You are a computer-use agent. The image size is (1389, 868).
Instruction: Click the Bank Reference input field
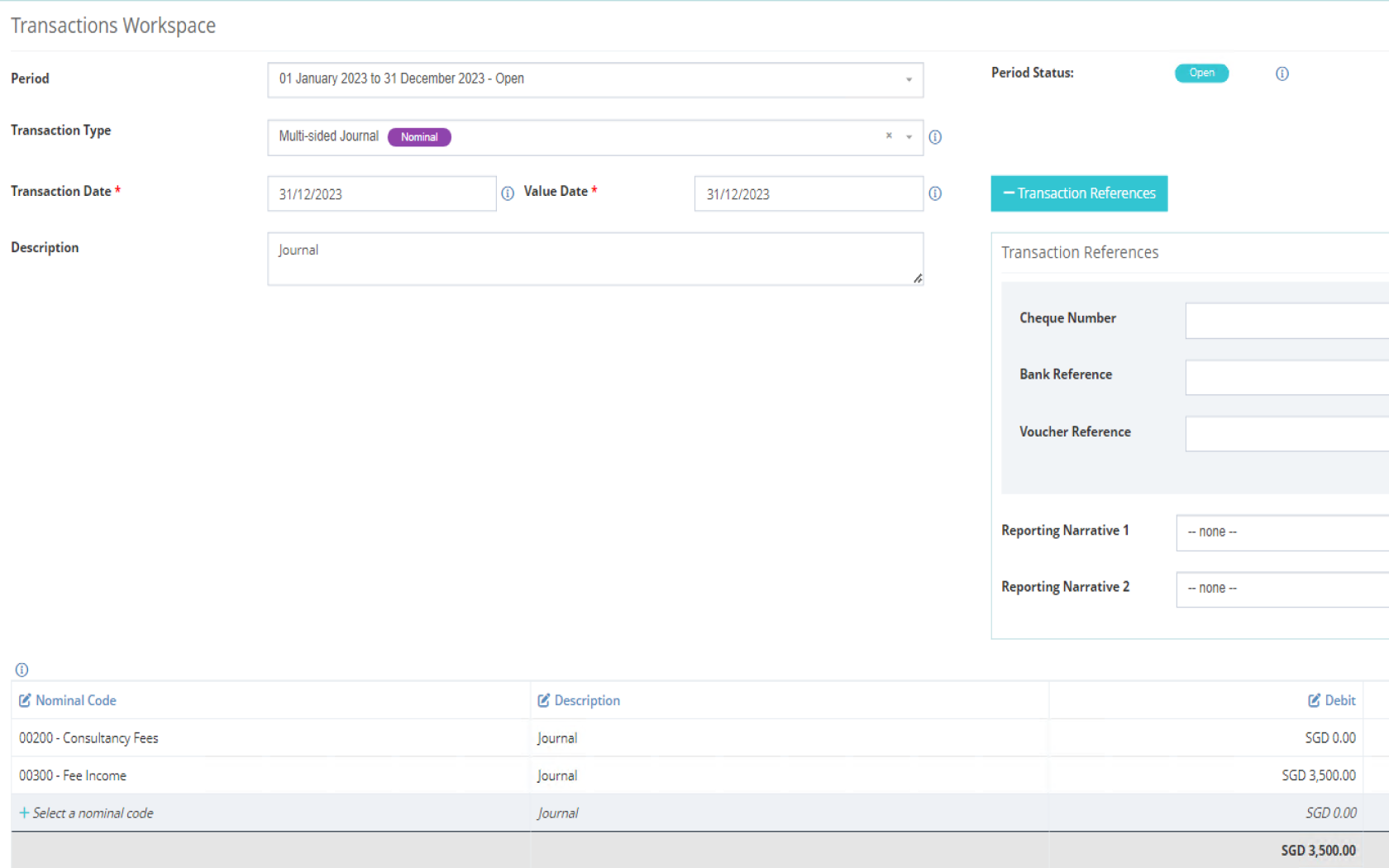click(x=1286, y=377)
